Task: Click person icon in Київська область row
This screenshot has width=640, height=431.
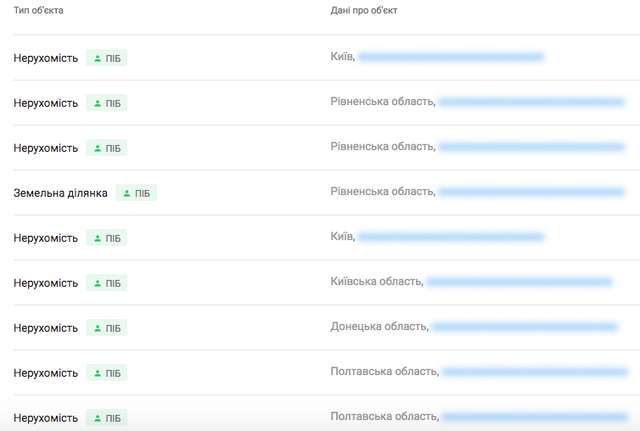Action: pos(97,283)
